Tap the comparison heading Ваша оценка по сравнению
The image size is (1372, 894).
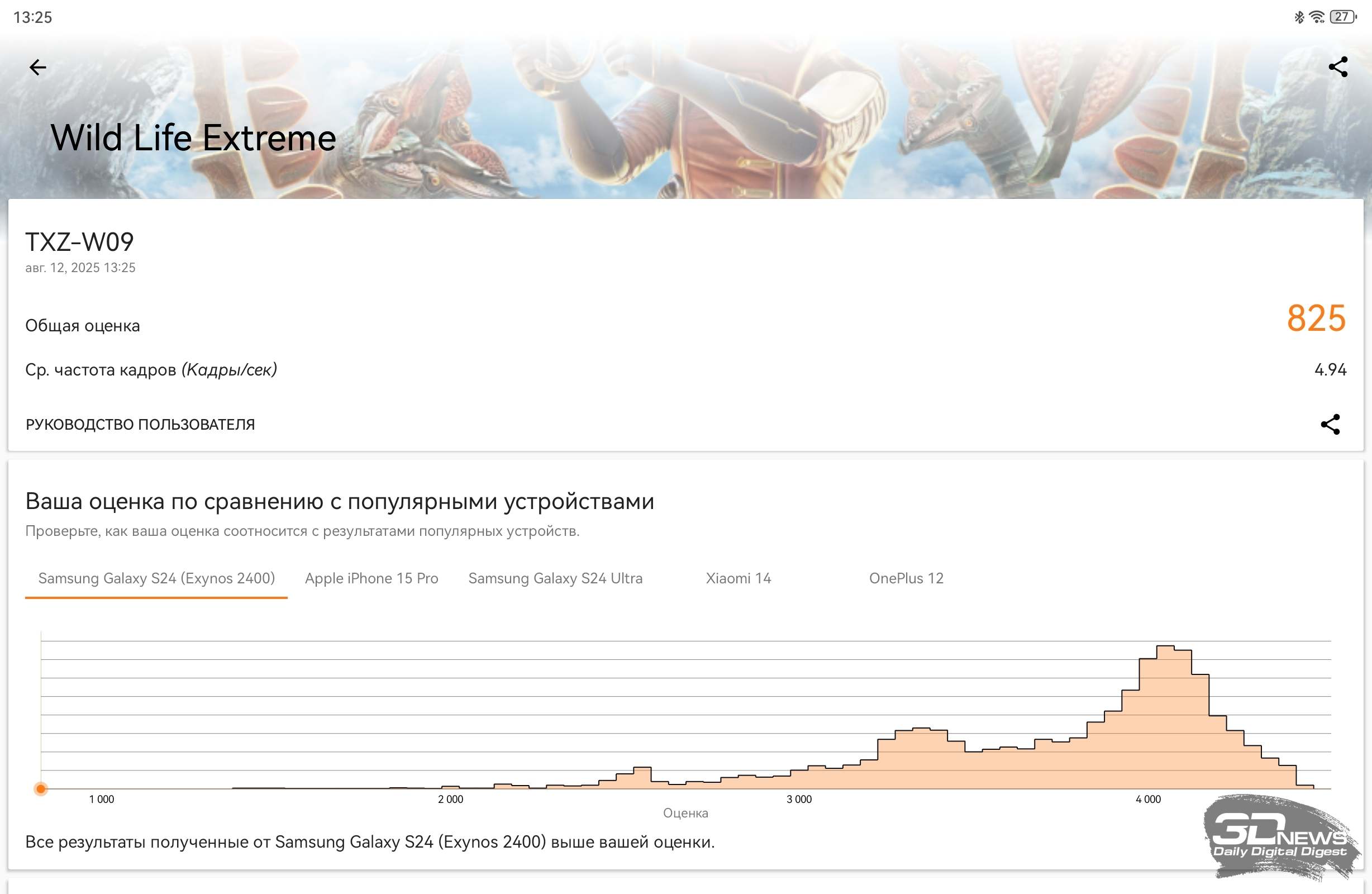[x=340, y=501]
